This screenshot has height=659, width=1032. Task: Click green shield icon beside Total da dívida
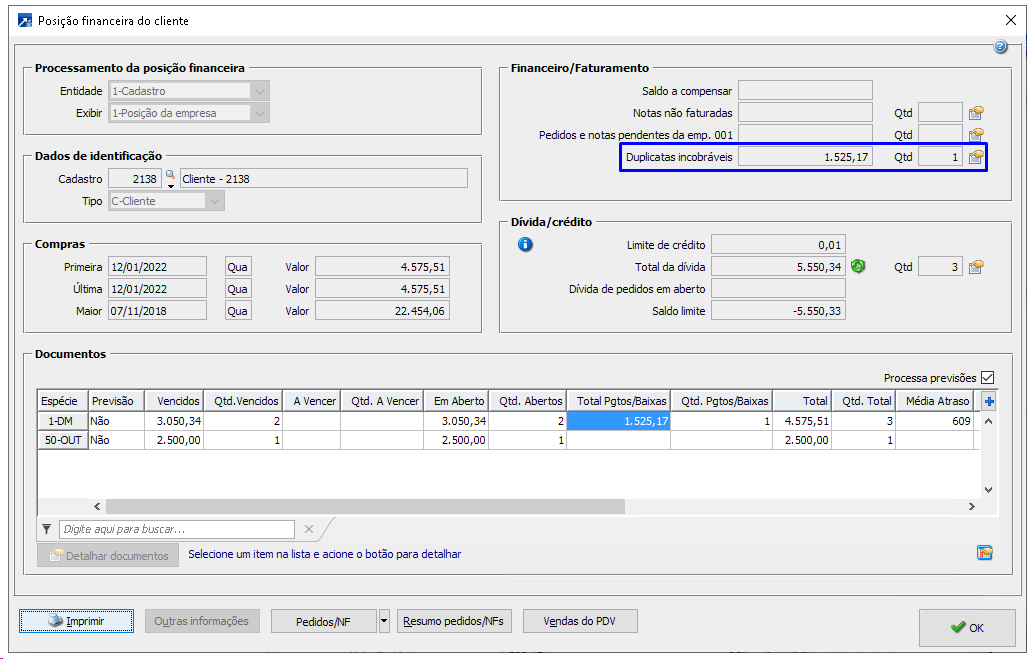858,267
